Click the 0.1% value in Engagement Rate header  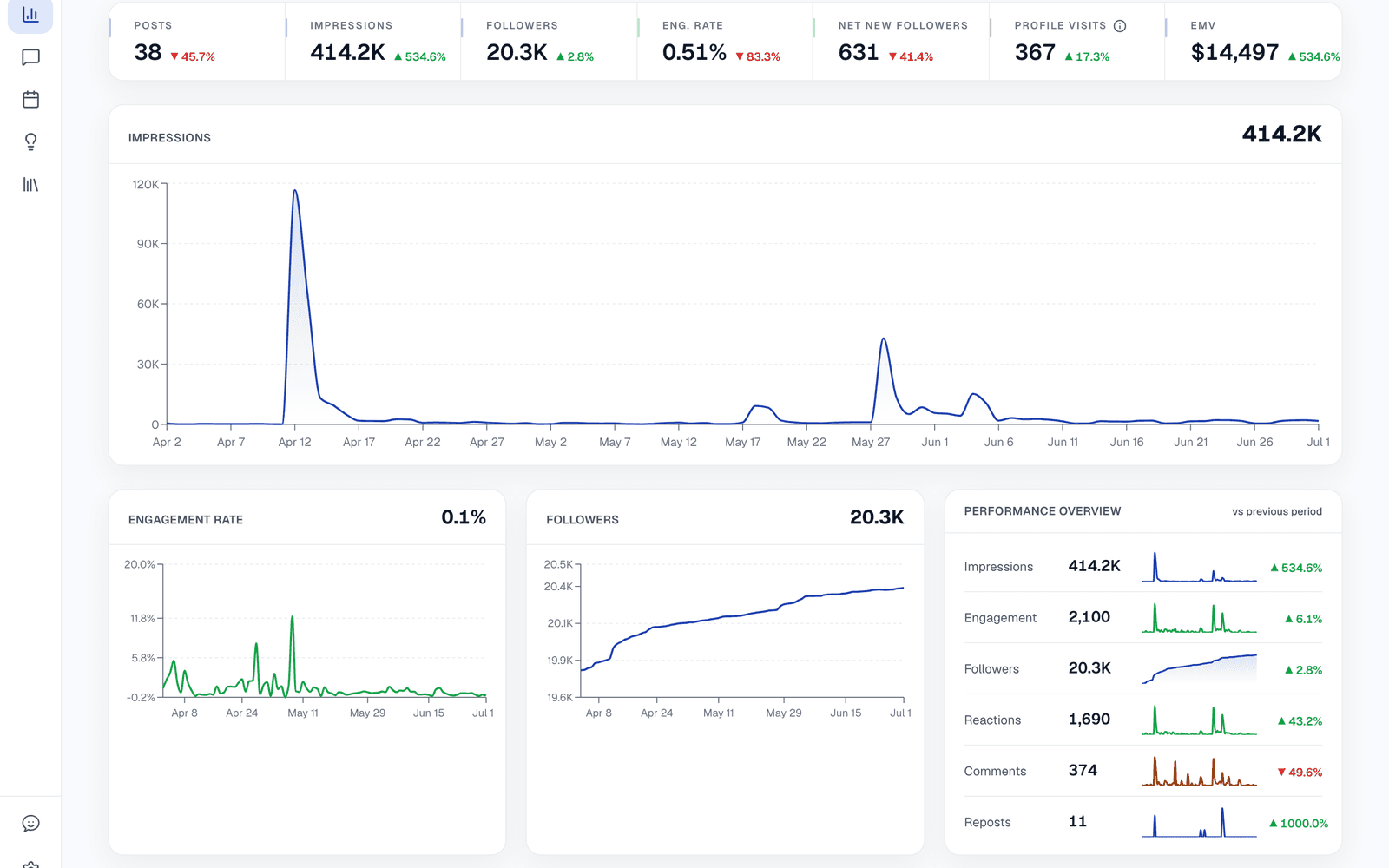pos(464,517)
